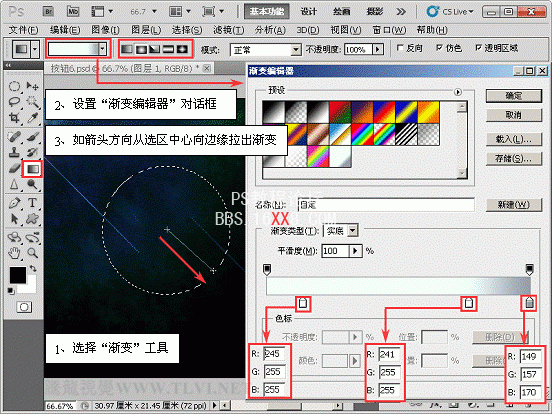Image resolution: width=552 pixels, height=414 pixels.
Task: Open the 图层(L) menu
Action: pos(146,30)
